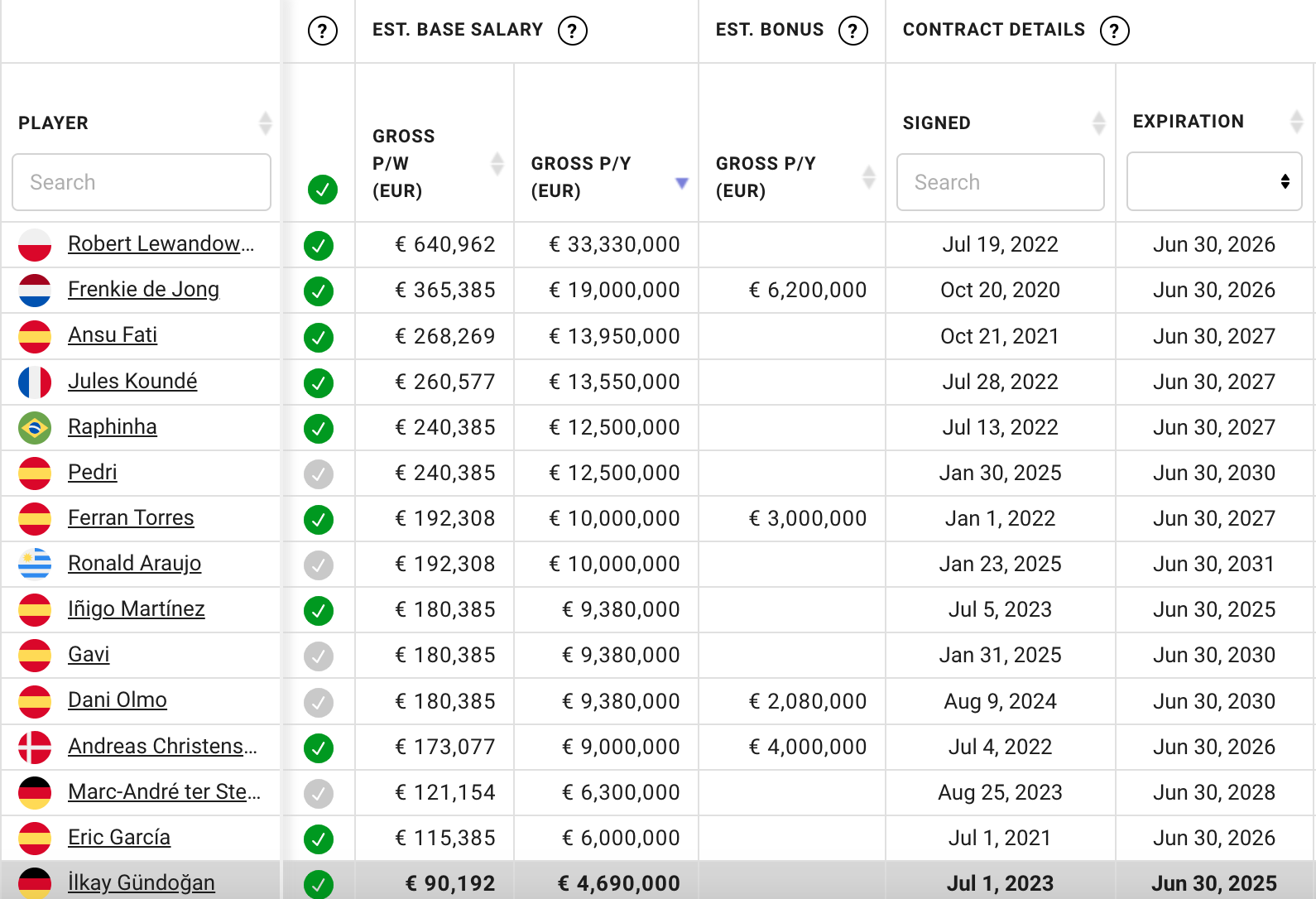The image size is (1316, 899).
Task: Sort by Expiration column arrows
Action: point(1296,122)
